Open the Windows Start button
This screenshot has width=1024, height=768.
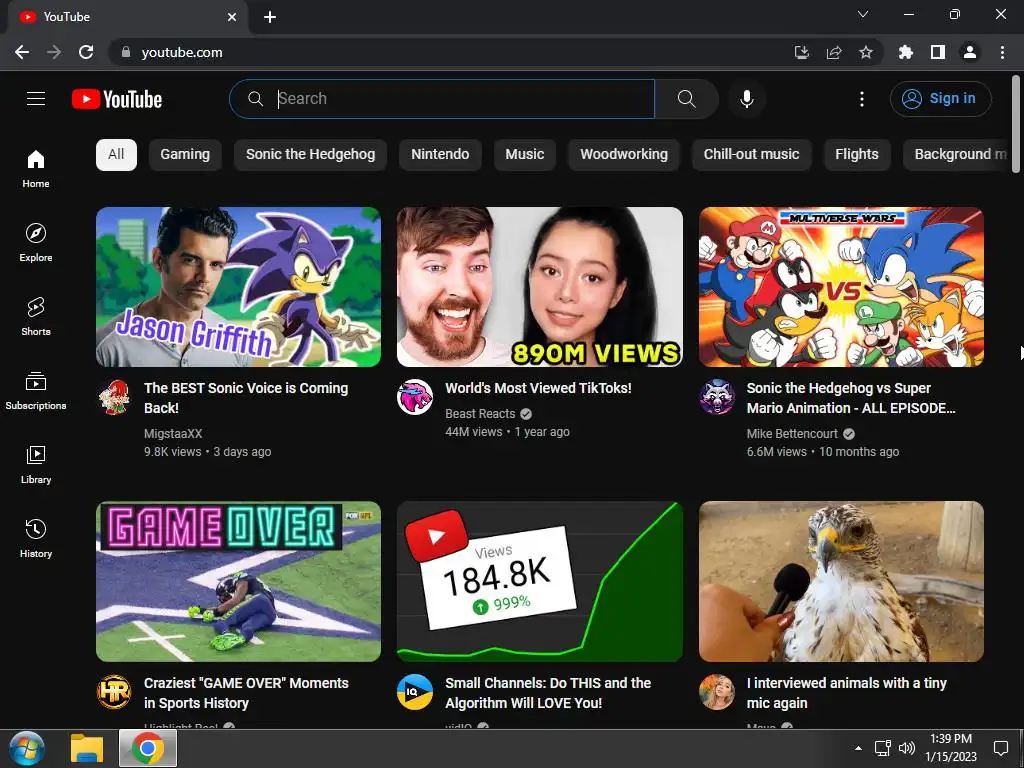pyautogui.click(x=27, y=748)
